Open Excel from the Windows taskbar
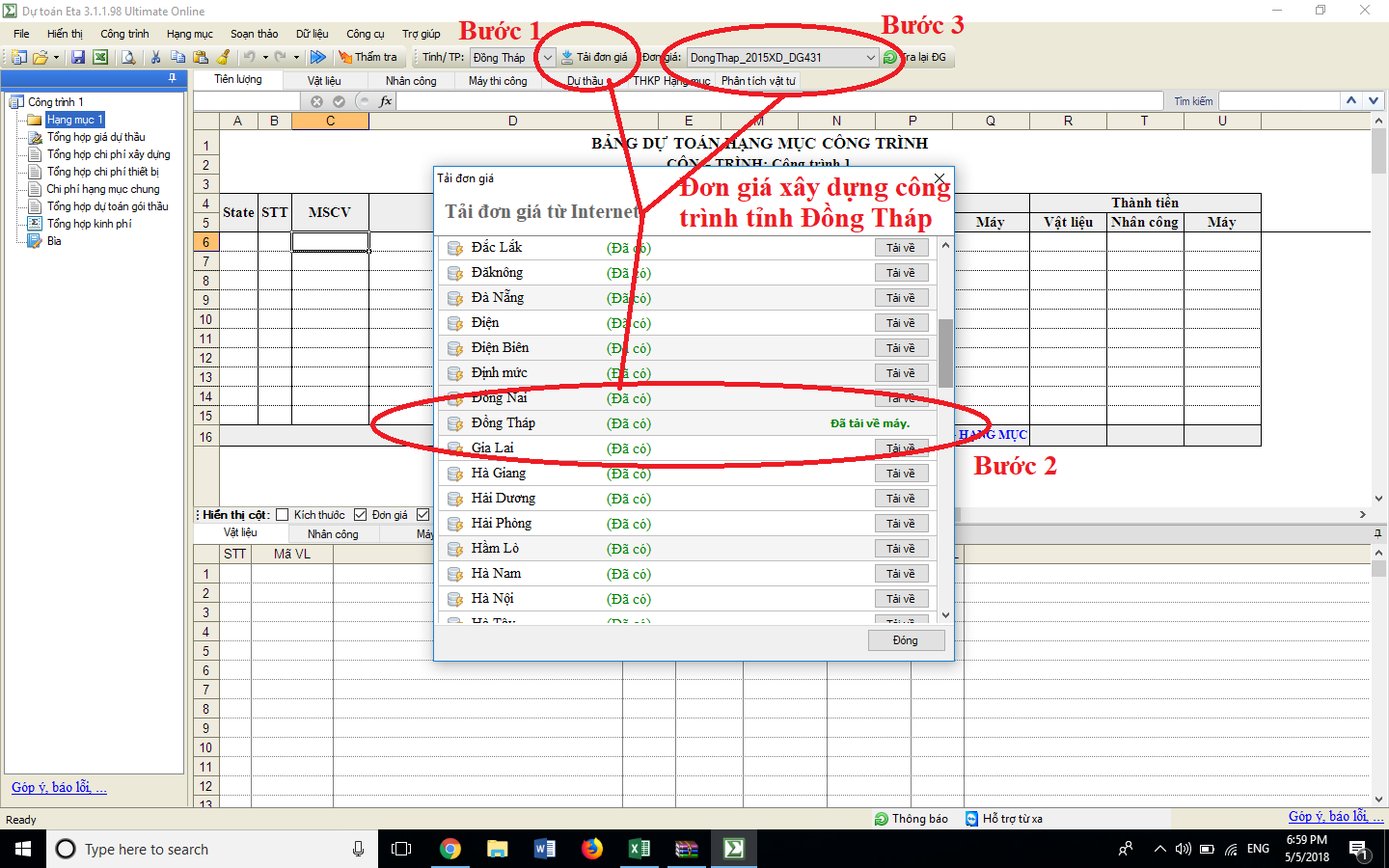1389x868 pixels. [639, 849]
